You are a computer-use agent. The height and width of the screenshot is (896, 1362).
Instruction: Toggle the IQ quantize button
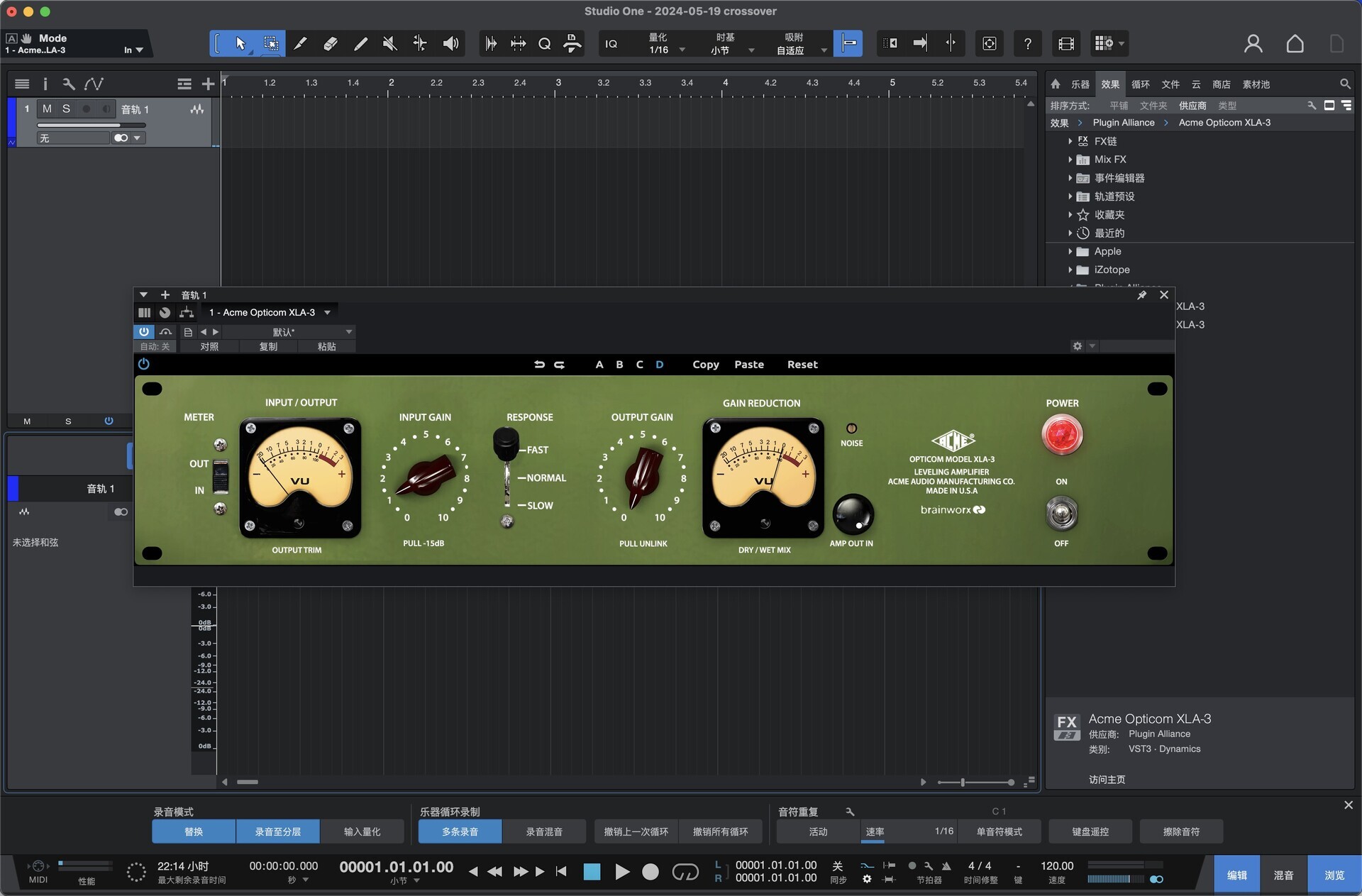pos(611,44)
